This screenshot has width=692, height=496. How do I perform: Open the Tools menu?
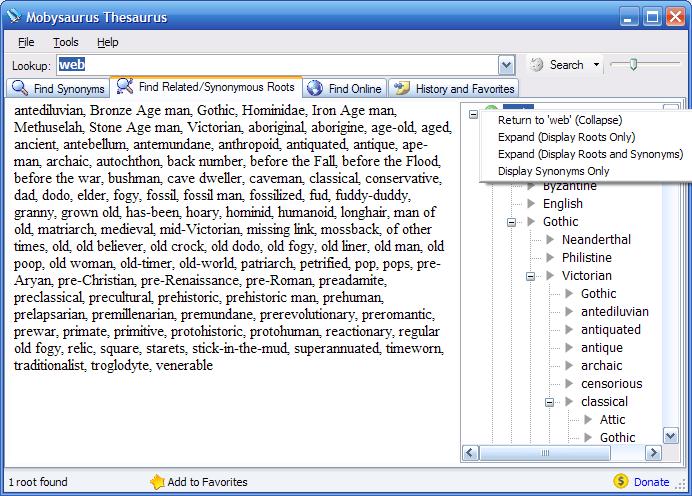66,42
